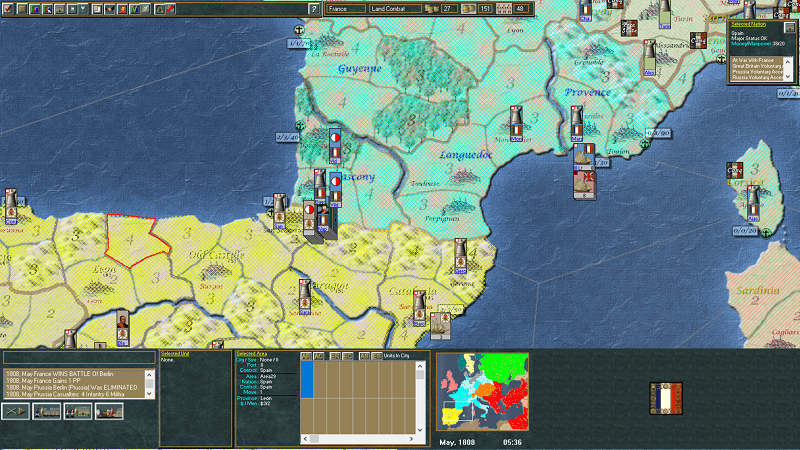This screenshot has height=450, width=800.
Task: Click the Selected Nation panel picture icon
Action: click(789, 27)
